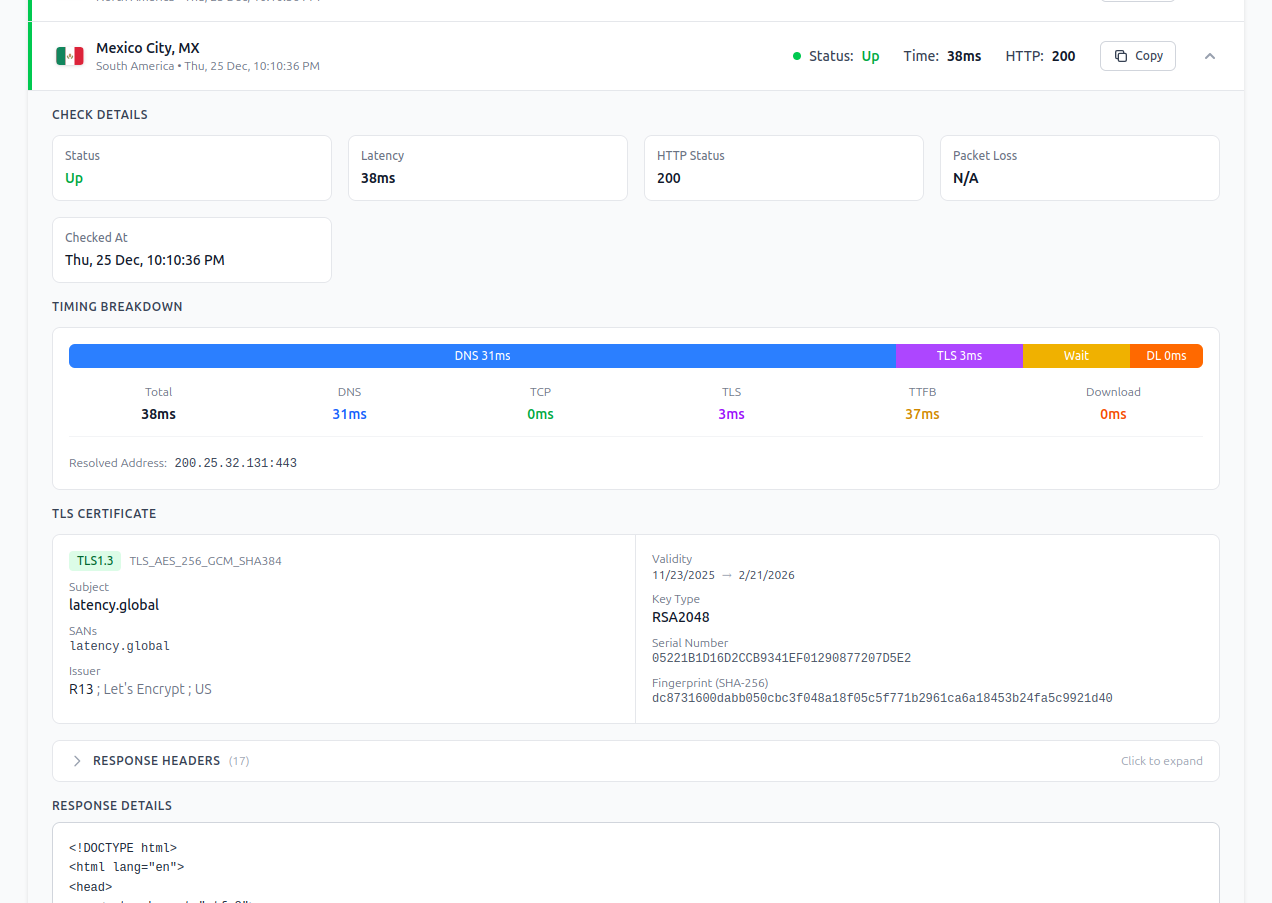Click the green status dot next to 'Up'
Screen dimensions: 1272x903
pyautogui.click(x=796, y=56)
